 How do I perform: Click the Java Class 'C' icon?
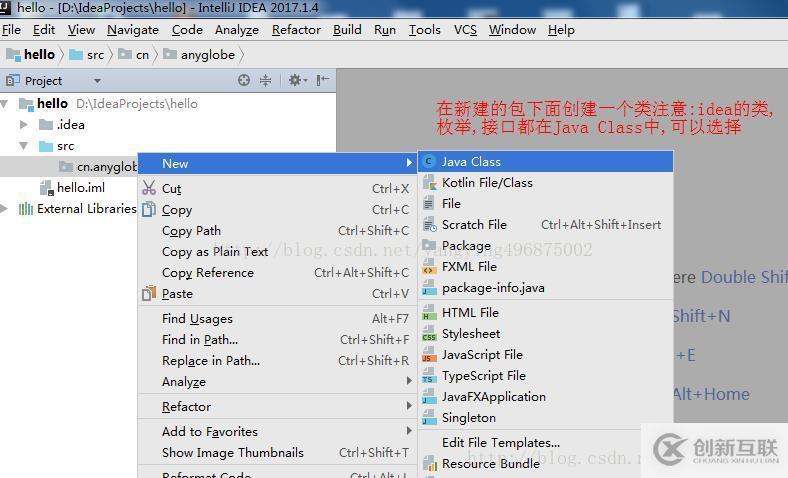point(429,162)
